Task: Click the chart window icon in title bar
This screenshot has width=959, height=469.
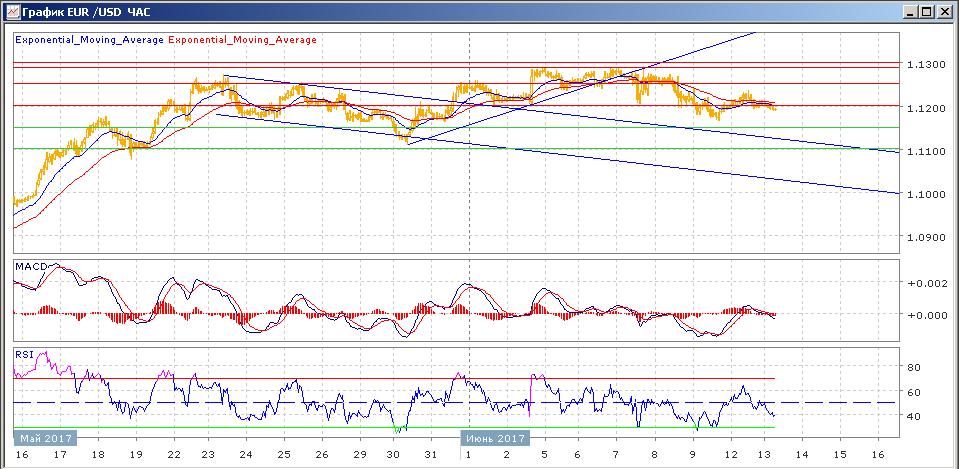Action: 10,11
